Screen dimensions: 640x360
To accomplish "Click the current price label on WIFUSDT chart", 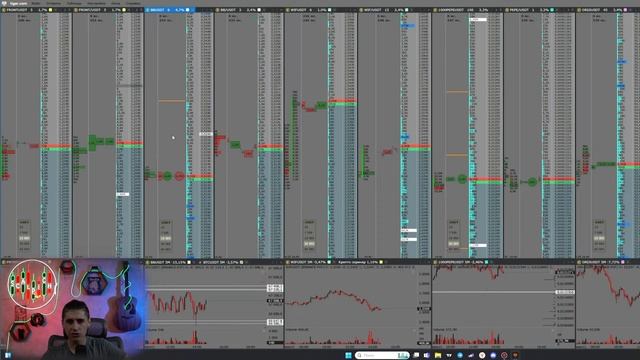I will point(424,309).
